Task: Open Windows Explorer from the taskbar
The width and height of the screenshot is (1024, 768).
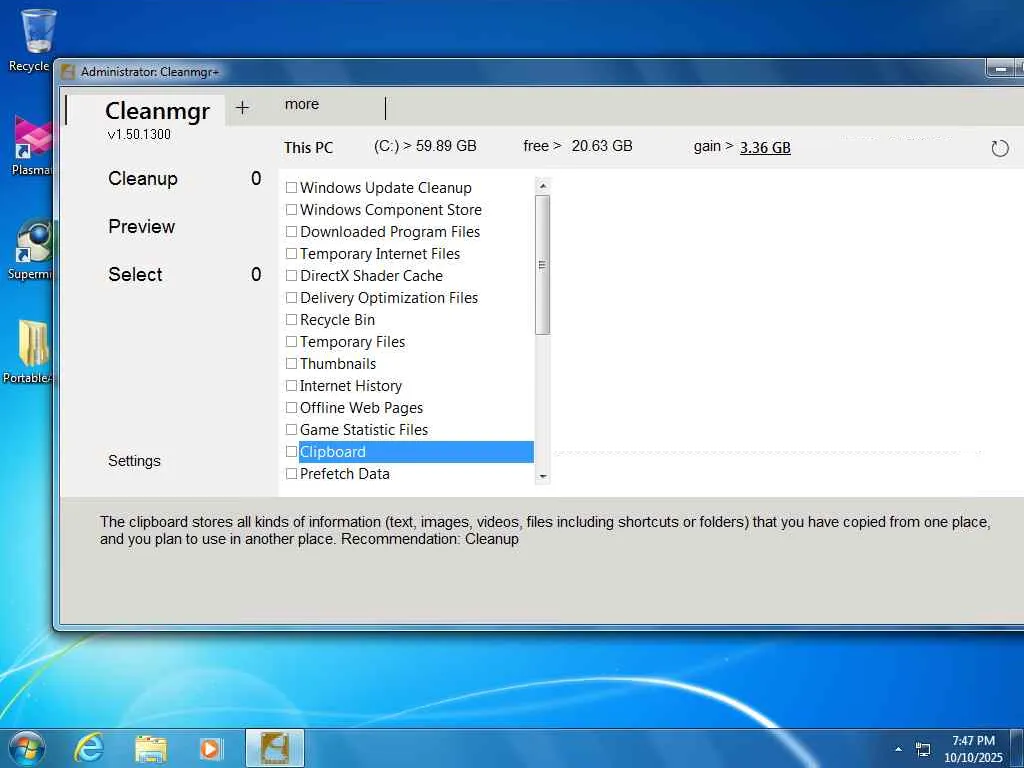Action: tap(150, 748)
